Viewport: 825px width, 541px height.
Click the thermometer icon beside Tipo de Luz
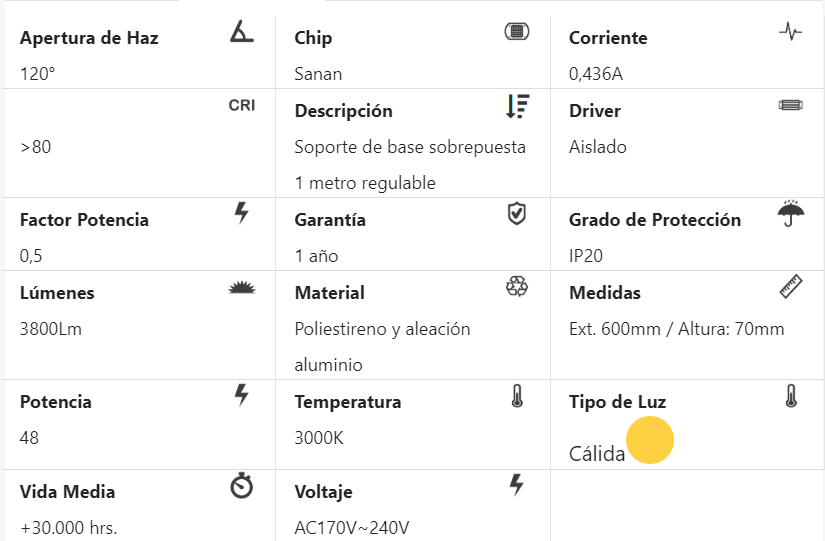(x=790, y=396)
